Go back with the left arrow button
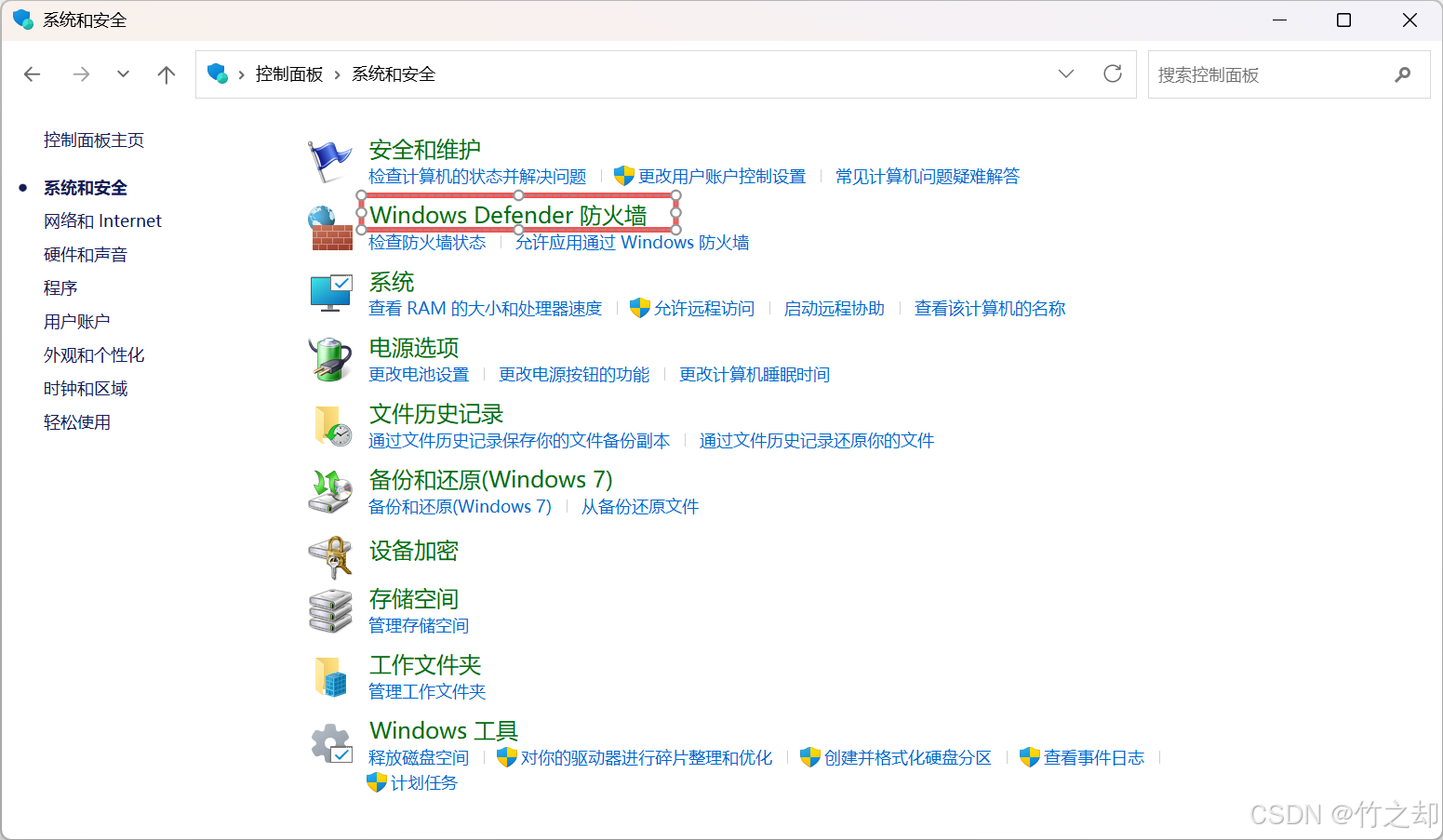The image size is (1443, 840). [x=33, y=74]
